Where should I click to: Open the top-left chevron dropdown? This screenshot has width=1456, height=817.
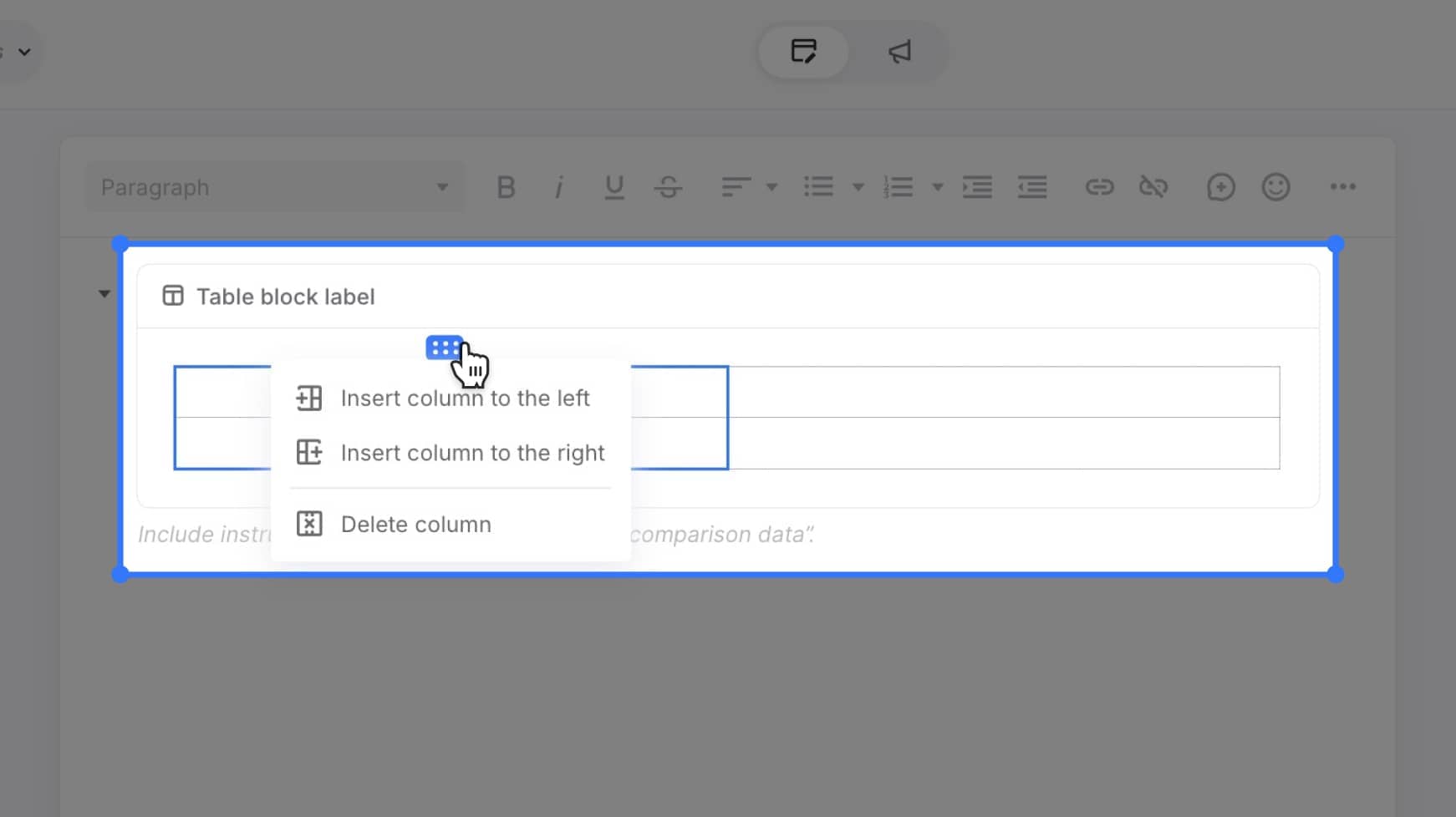(24, 52)
